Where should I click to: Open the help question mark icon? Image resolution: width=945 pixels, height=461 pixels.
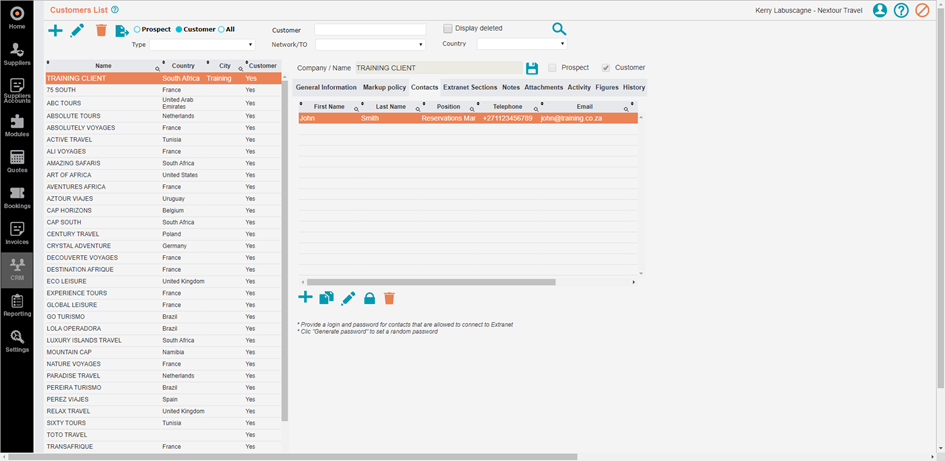click(x=901, y=10)
